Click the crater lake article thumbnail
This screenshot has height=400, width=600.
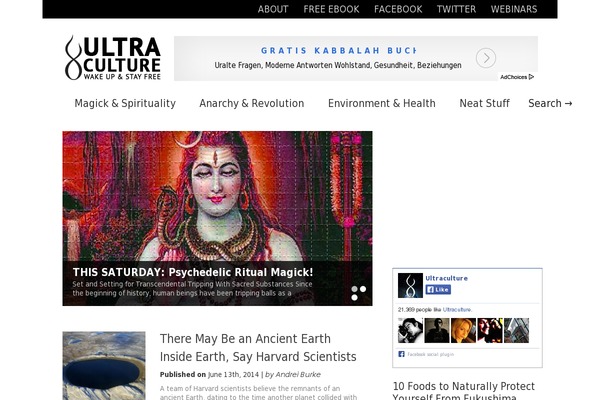104,366
